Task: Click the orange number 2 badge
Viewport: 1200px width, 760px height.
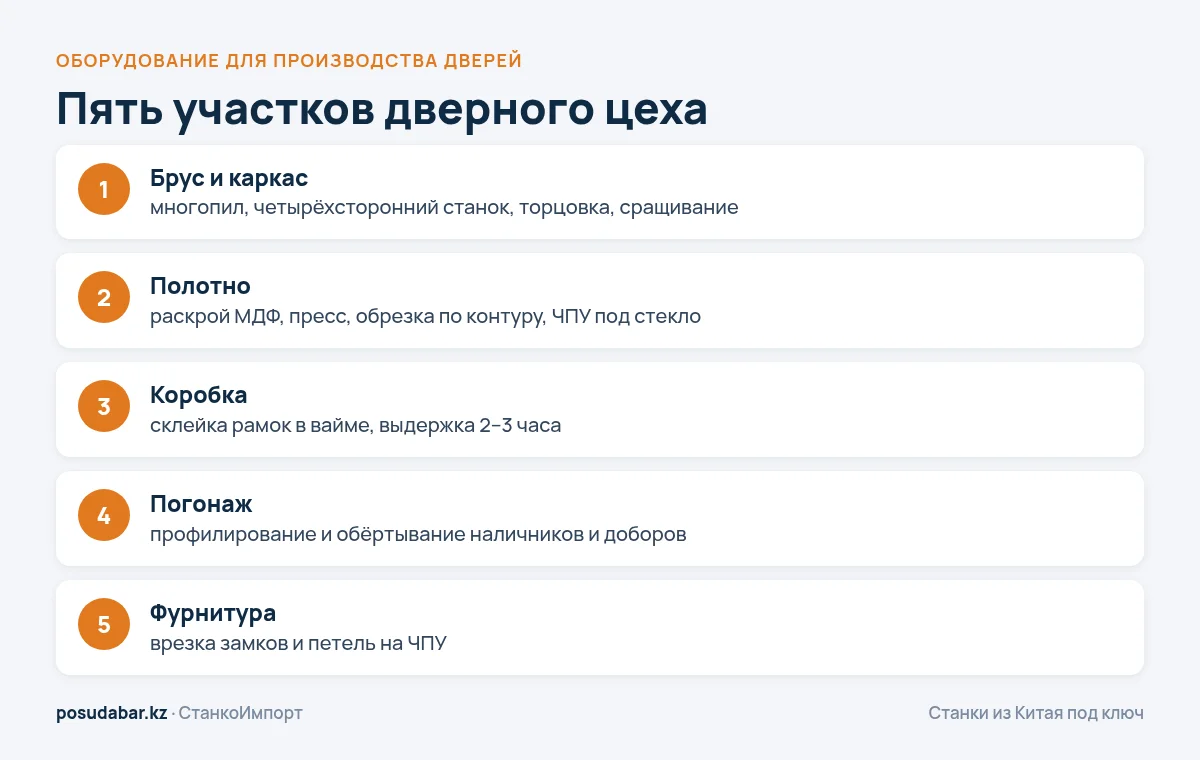Action: coord(104,298)
